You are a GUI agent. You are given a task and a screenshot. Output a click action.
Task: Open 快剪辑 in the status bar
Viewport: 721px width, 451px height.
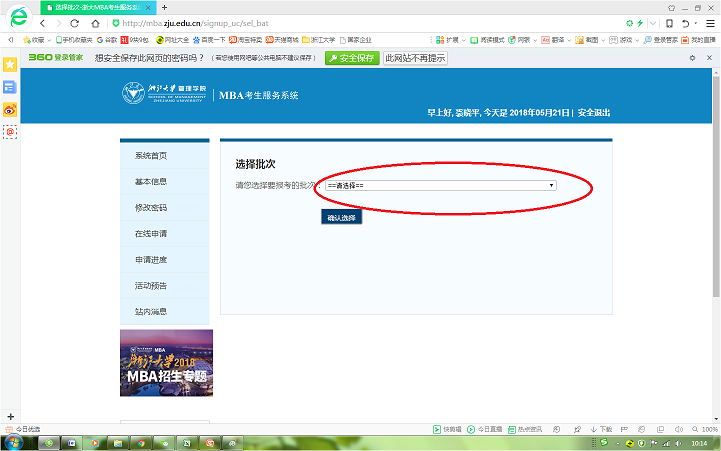click(447, 429)
